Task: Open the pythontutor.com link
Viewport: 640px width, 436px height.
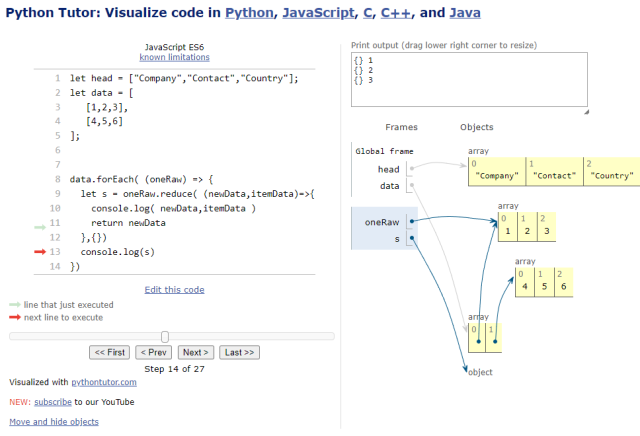Action: [x=104, y=382]
